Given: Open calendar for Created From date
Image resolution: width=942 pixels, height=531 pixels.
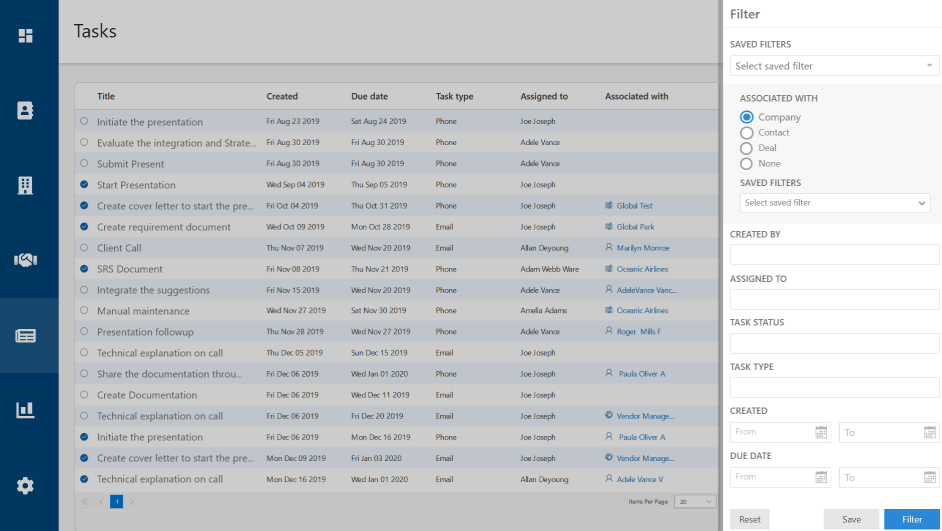Looking at the screenshot, I should (x=821, y=432).
